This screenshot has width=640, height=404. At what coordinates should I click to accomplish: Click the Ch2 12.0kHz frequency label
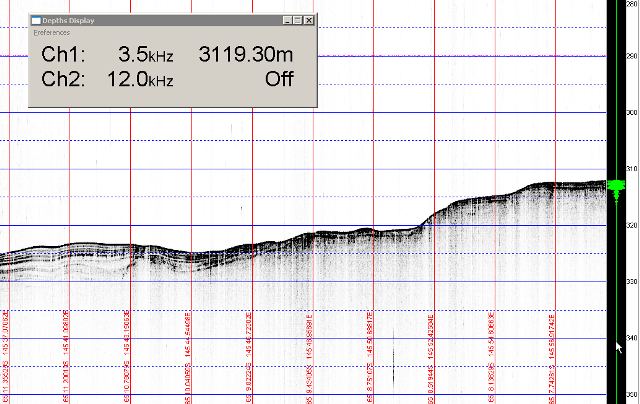(x=139, y=79)
